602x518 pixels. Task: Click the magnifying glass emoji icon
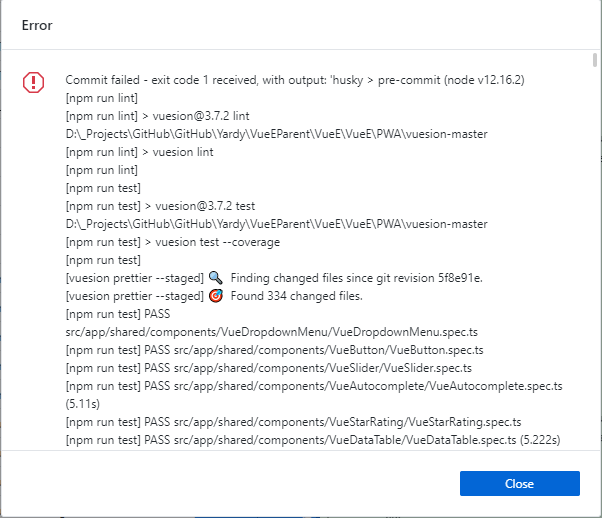click(x=215, y=277)
